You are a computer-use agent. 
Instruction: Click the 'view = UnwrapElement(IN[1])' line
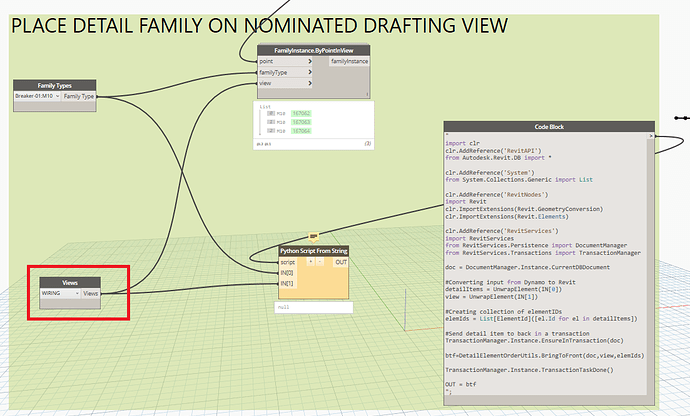click(492, 297)
